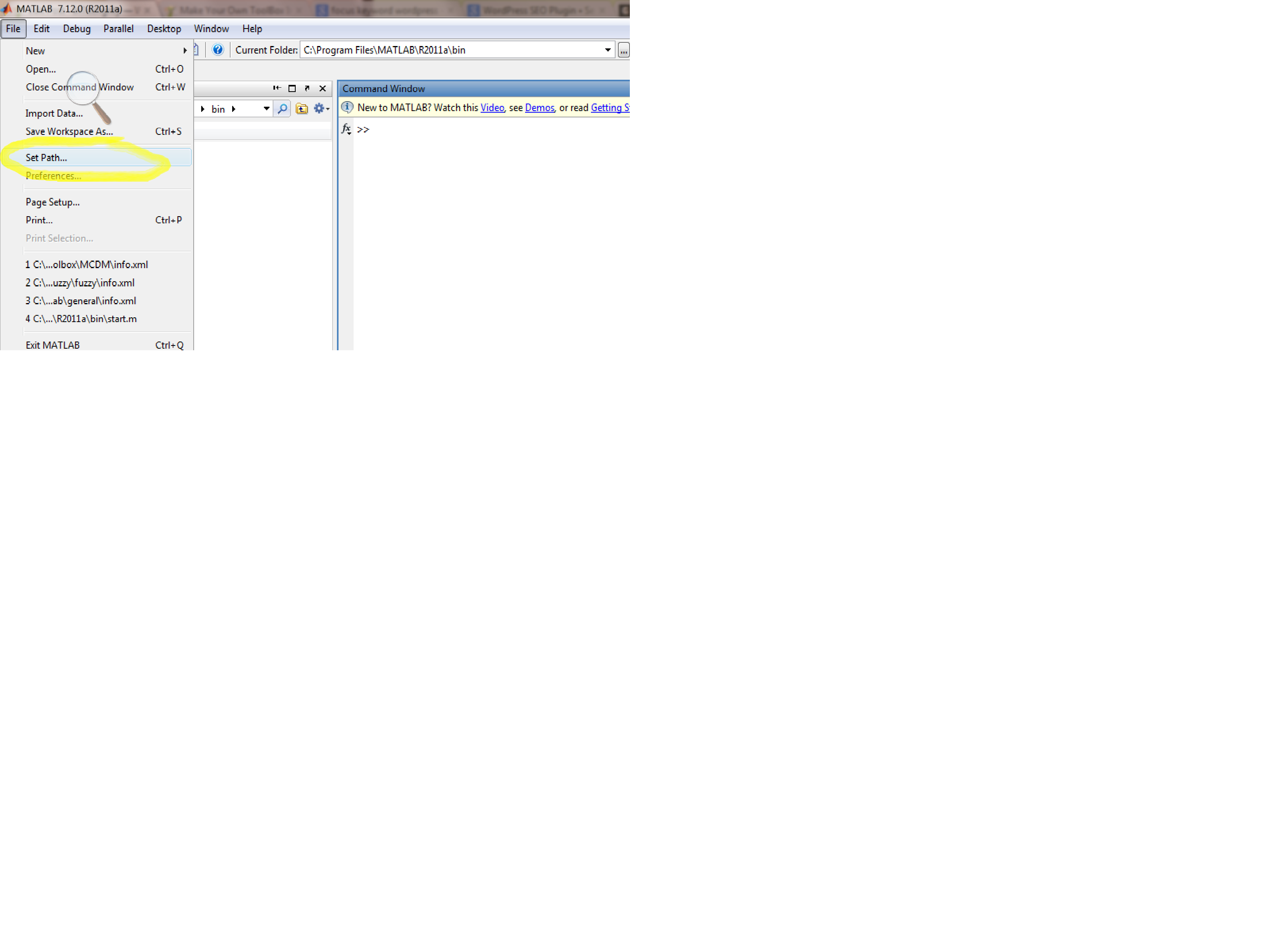Open the Edit menu
This screenshot has width=1270, height=952.
point(41,29)
